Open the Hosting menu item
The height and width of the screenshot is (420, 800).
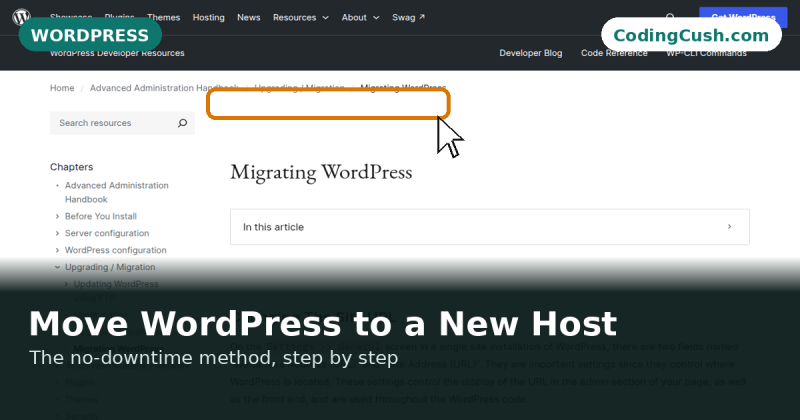[x=208, y=17]
